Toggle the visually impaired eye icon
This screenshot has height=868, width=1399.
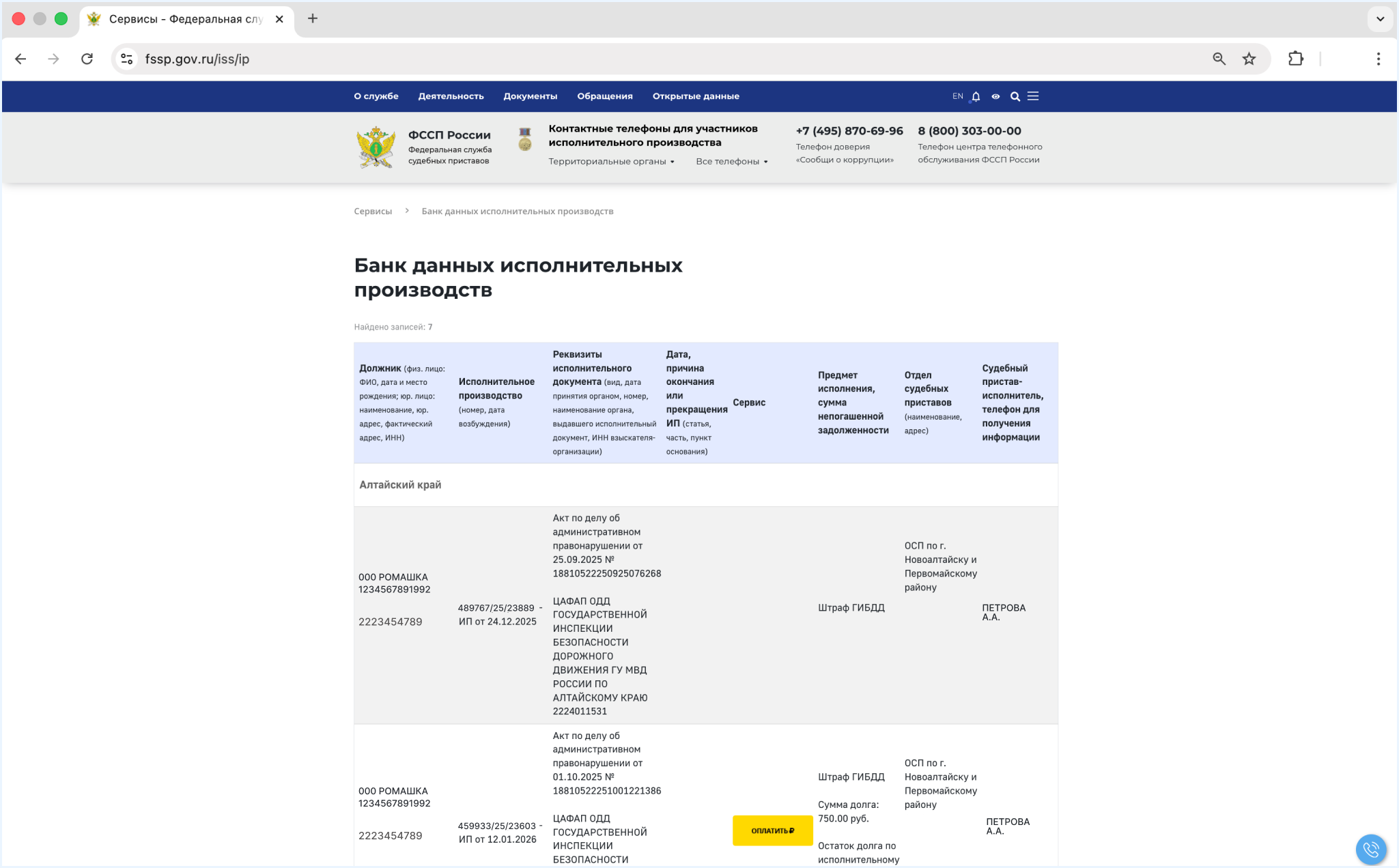pos(995,96)
